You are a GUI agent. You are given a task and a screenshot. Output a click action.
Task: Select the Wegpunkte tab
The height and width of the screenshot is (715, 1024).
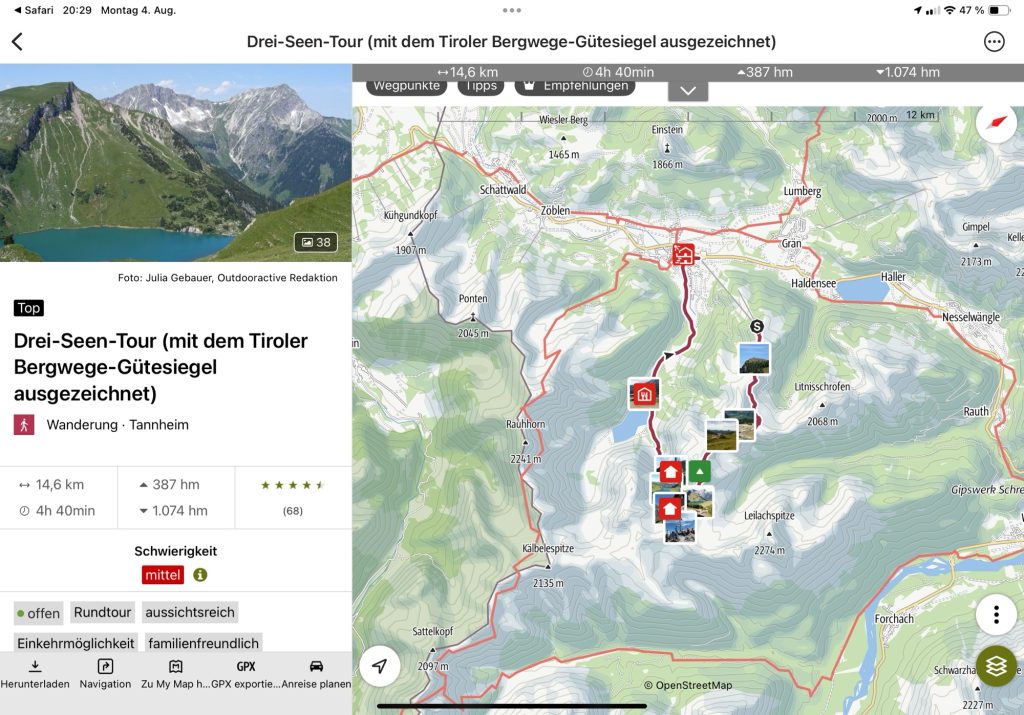[406, 86]
